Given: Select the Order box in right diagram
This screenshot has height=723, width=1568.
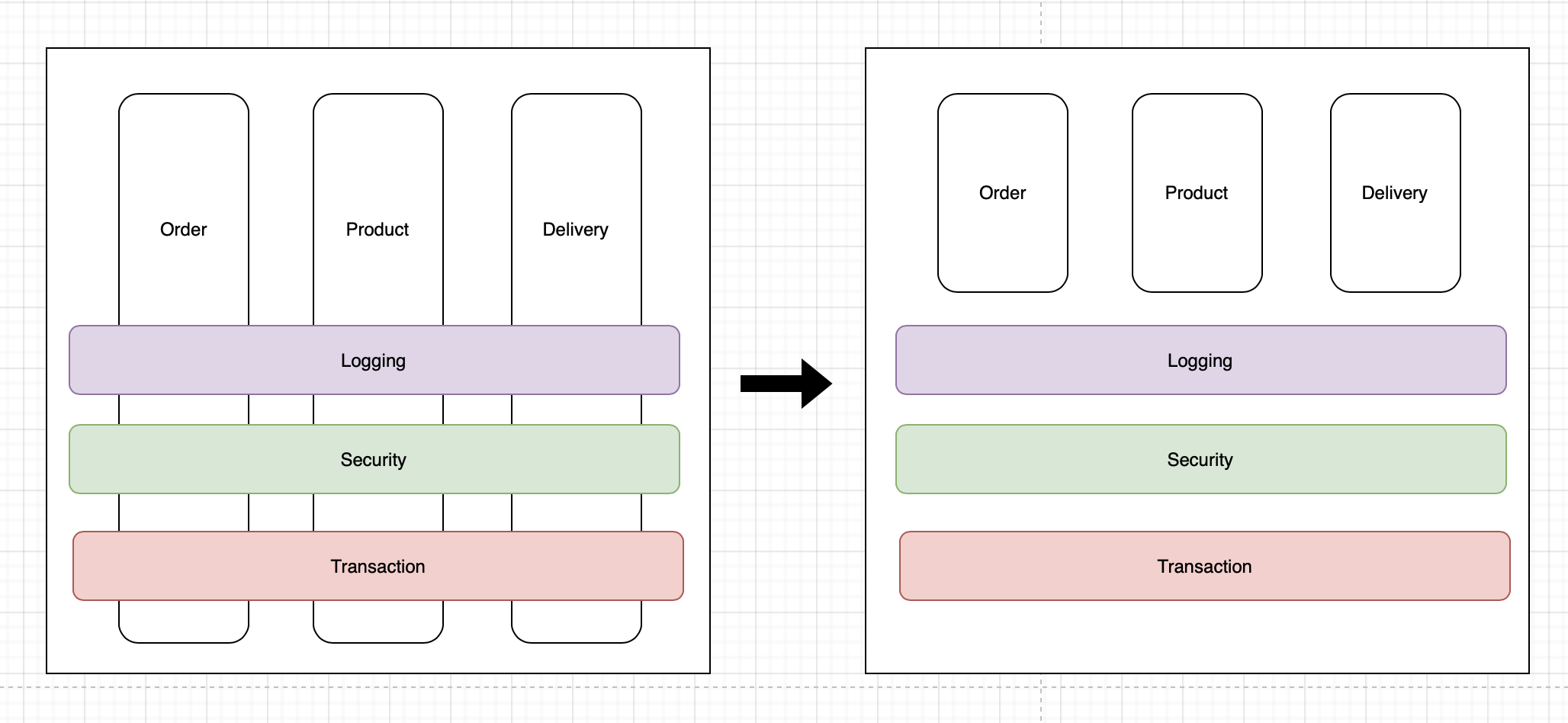Looking at the screenshot, I should [1003, 193].
